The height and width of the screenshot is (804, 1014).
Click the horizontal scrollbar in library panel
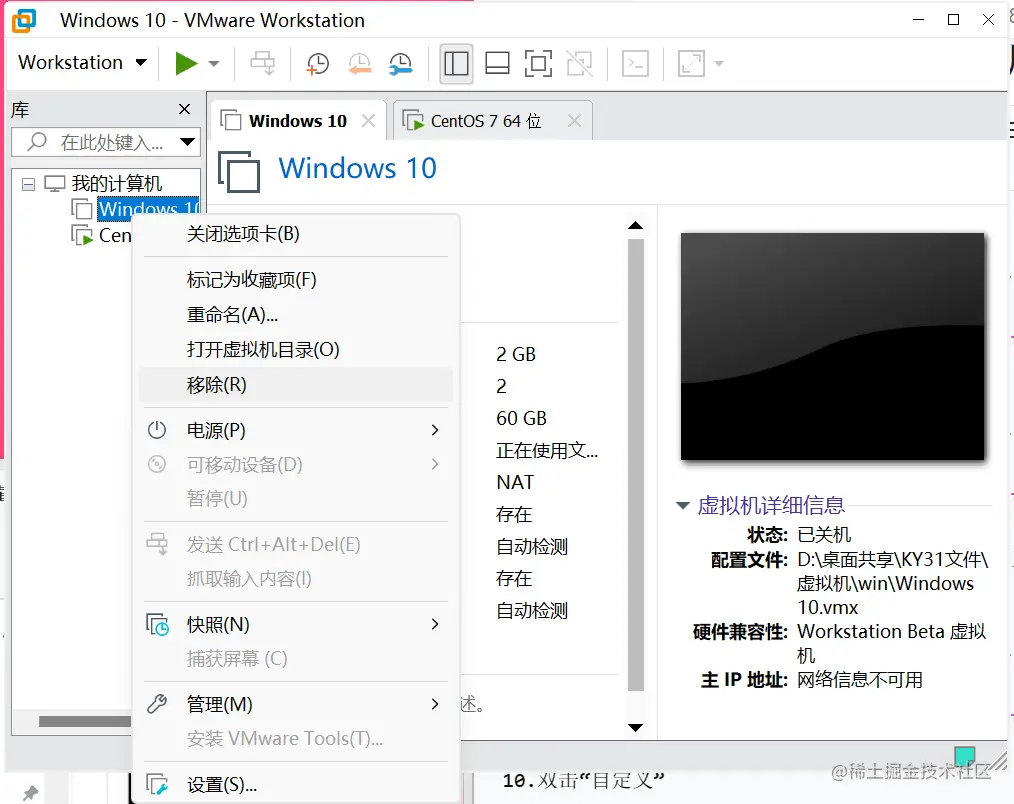84,721
